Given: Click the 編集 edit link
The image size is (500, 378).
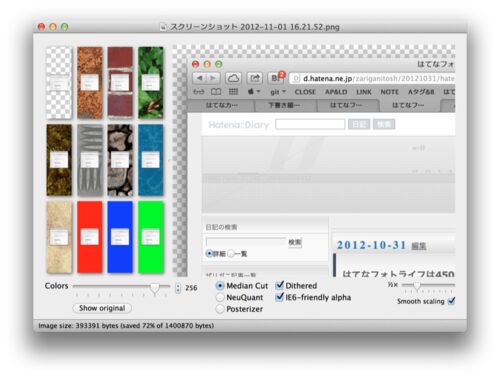Looking at the screenshot, I should coord(419,246).
